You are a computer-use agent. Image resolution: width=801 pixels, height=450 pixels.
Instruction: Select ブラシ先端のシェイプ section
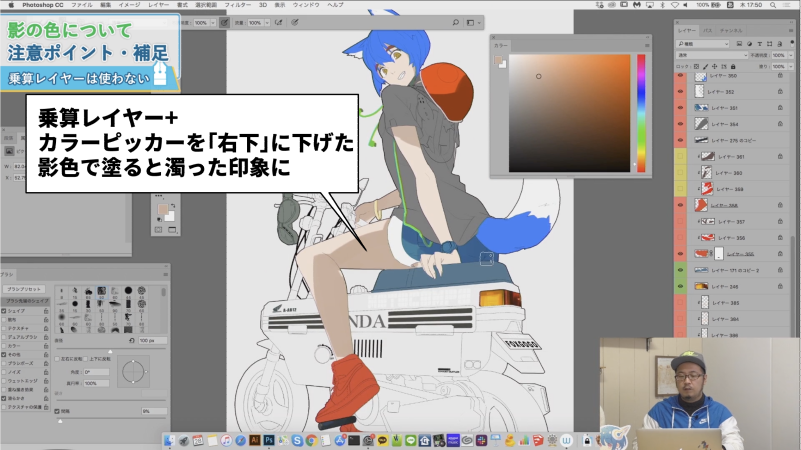tap(25, 301)
